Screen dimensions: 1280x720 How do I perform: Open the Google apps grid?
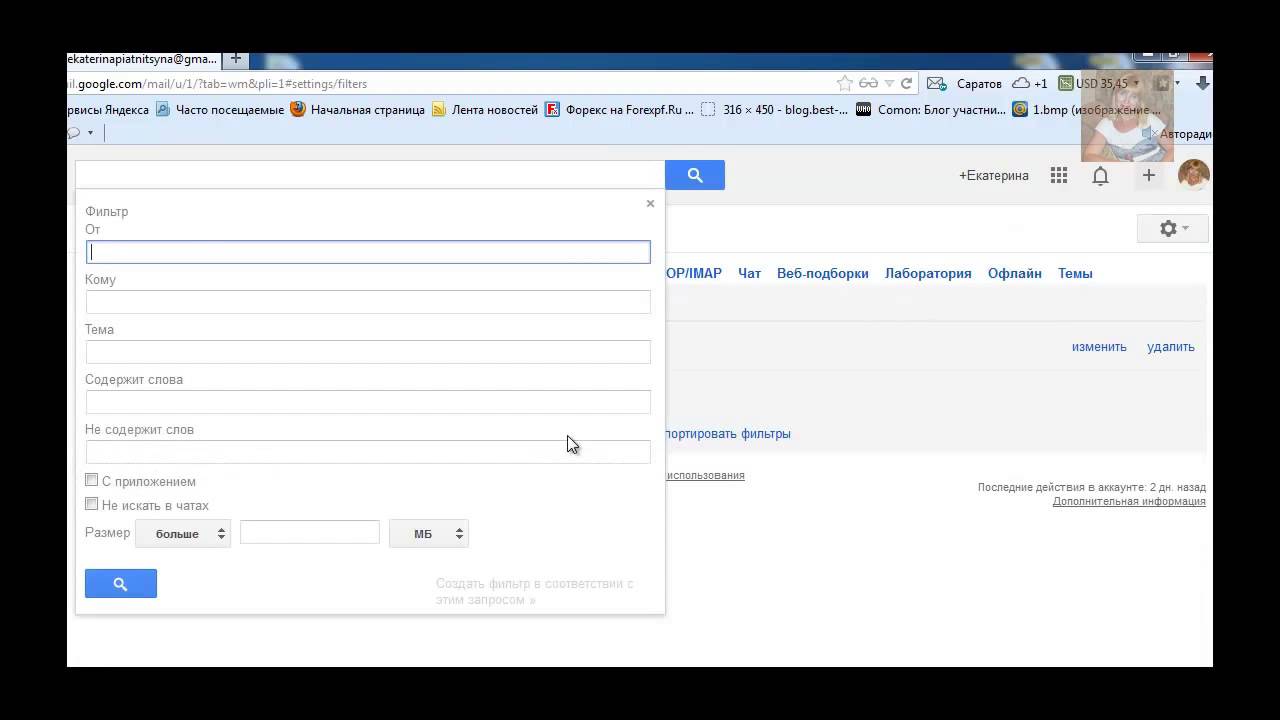pos(1059,175)
